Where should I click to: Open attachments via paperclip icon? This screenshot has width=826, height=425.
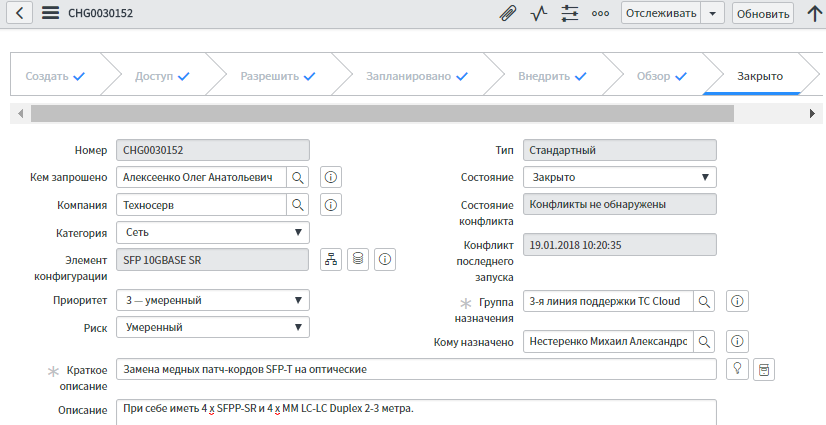coord(509,13)
